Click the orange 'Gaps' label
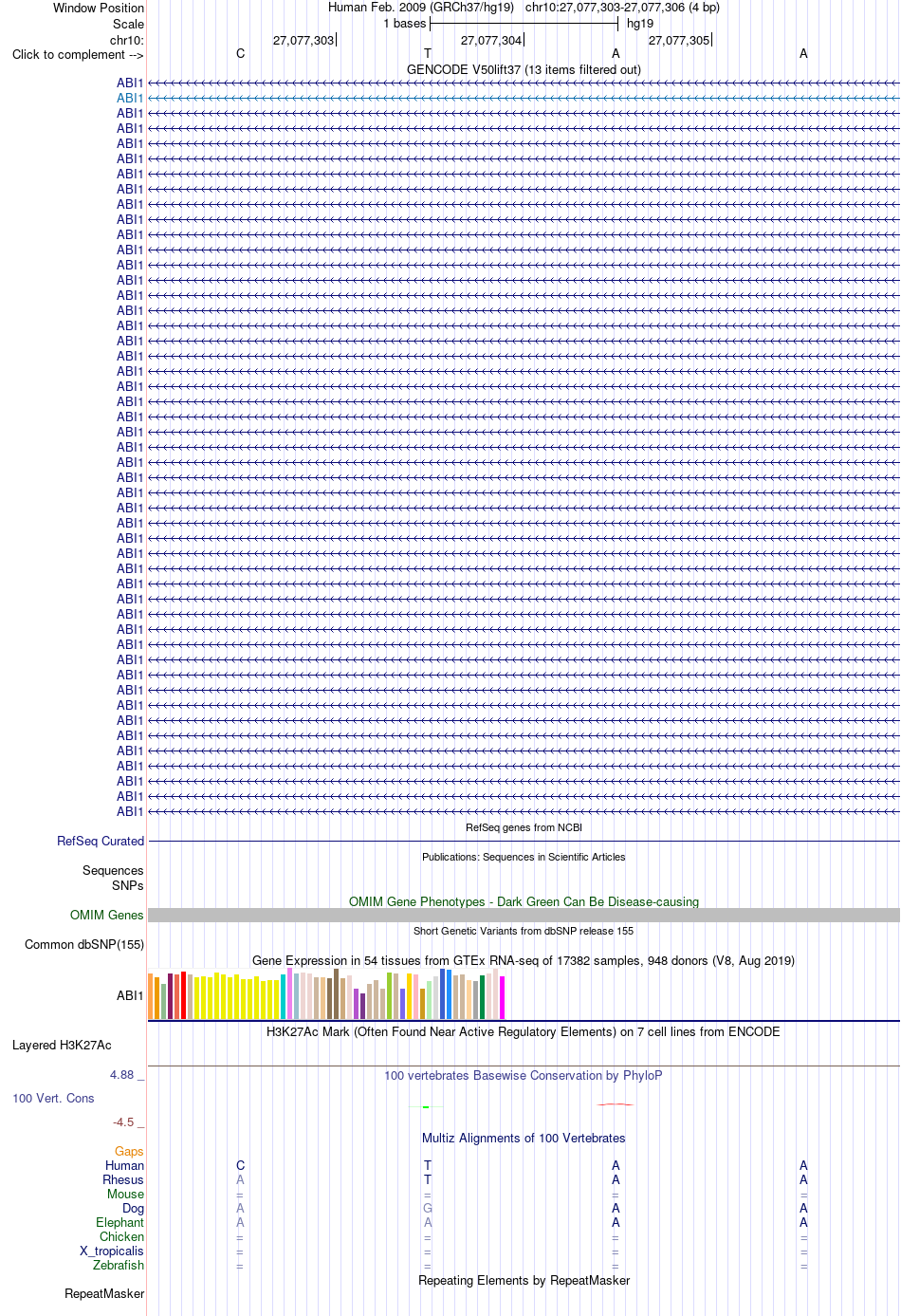The height and width of the screenshot is (1316, 901). [129, 1151]
